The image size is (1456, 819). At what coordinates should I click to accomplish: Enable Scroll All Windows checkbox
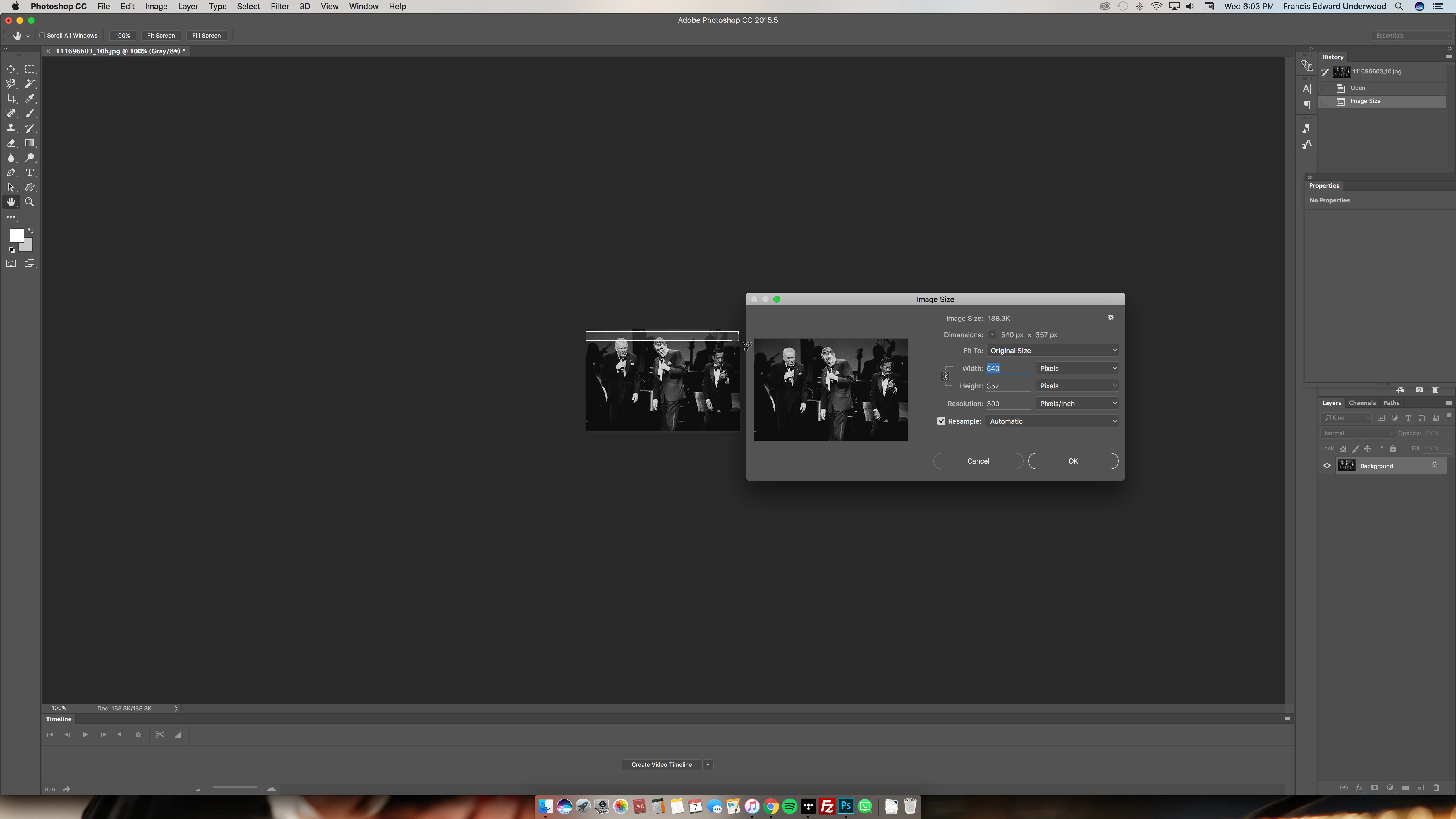coord(42,36)
